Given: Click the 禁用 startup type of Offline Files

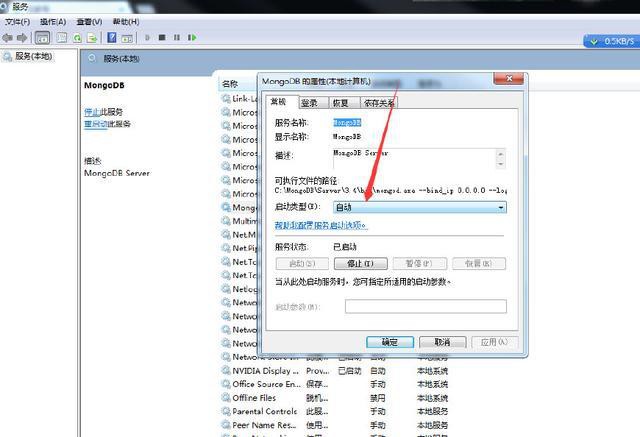Looking at the screenshot, I should click(x=378, y=398).
